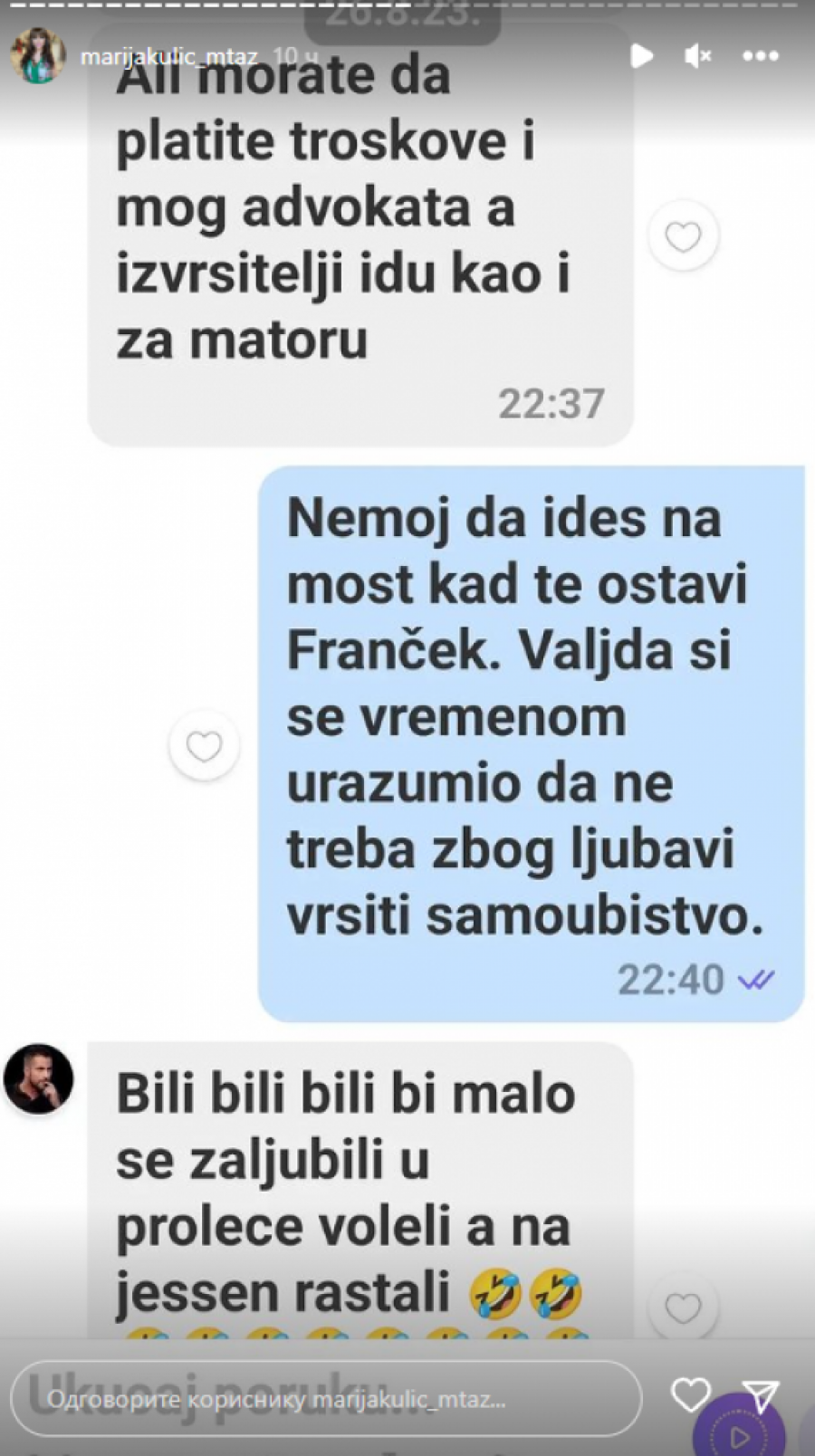Share the story via paper plane icon
Screen dimensions: 815x1456
point(760,1397)
